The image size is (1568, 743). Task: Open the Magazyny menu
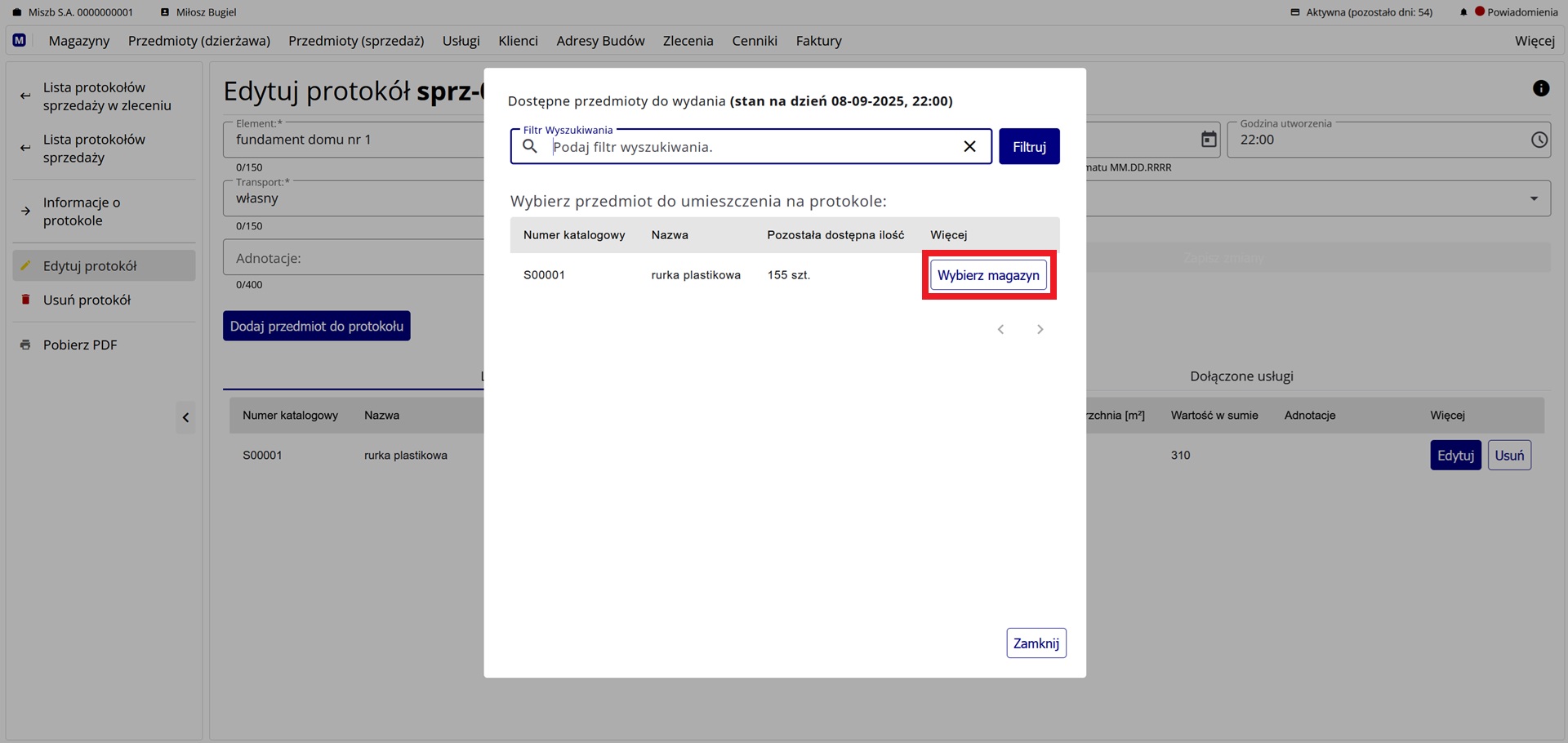(79, 41)
